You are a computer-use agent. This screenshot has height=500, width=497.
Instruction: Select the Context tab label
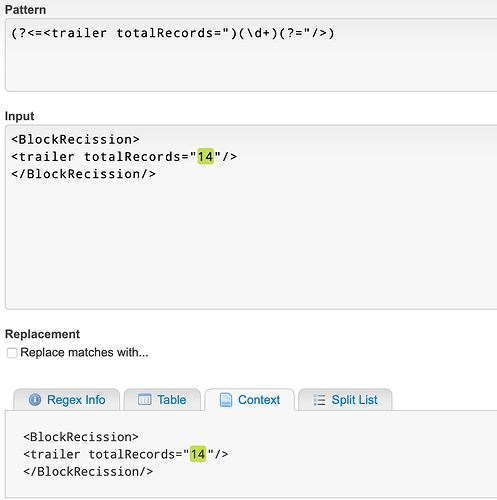(259, 400)
